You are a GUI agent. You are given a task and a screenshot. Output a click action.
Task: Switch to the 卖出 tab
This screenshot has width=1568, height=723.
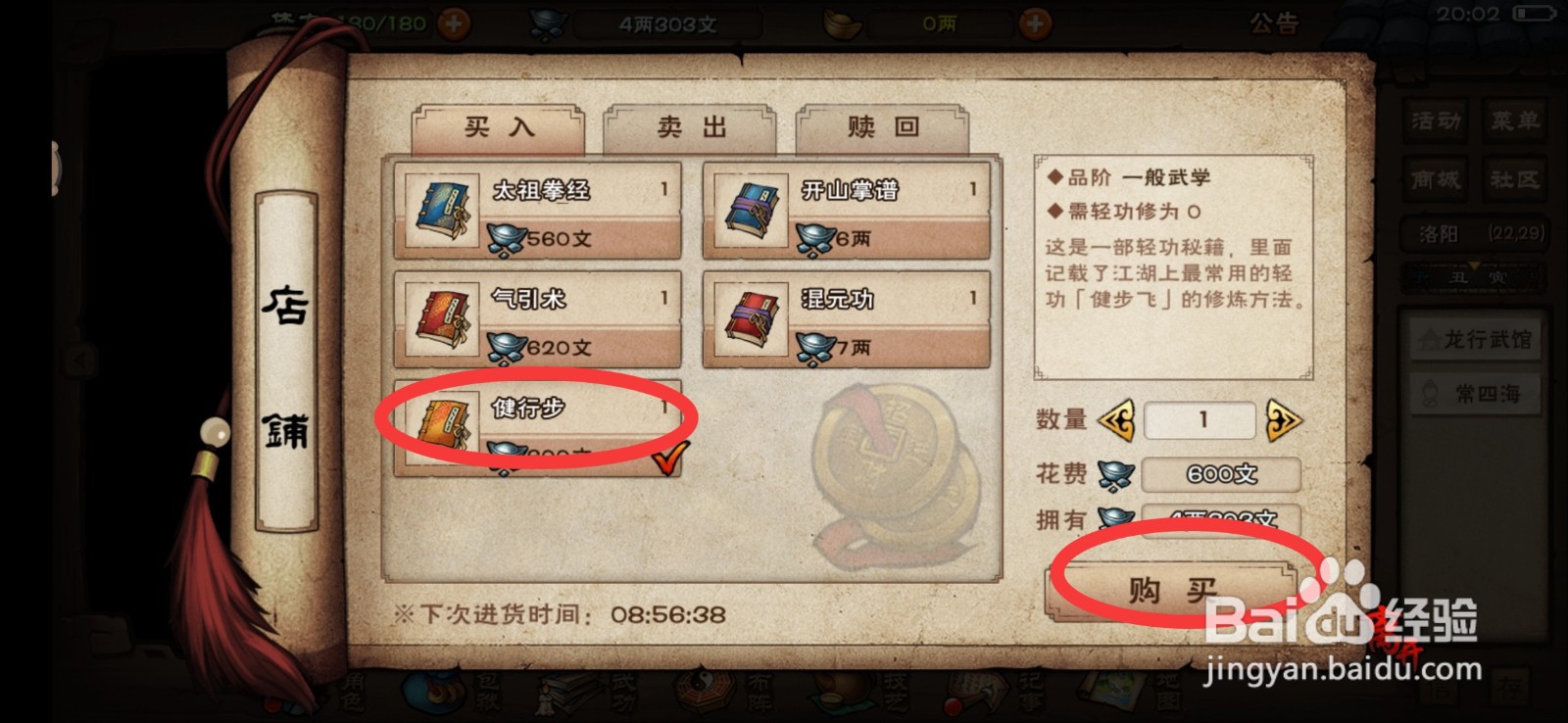[x=690, y=128]
